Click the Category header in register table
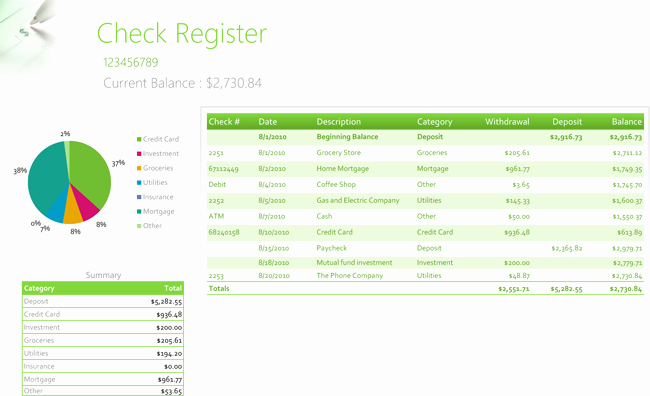 (434, 122)
